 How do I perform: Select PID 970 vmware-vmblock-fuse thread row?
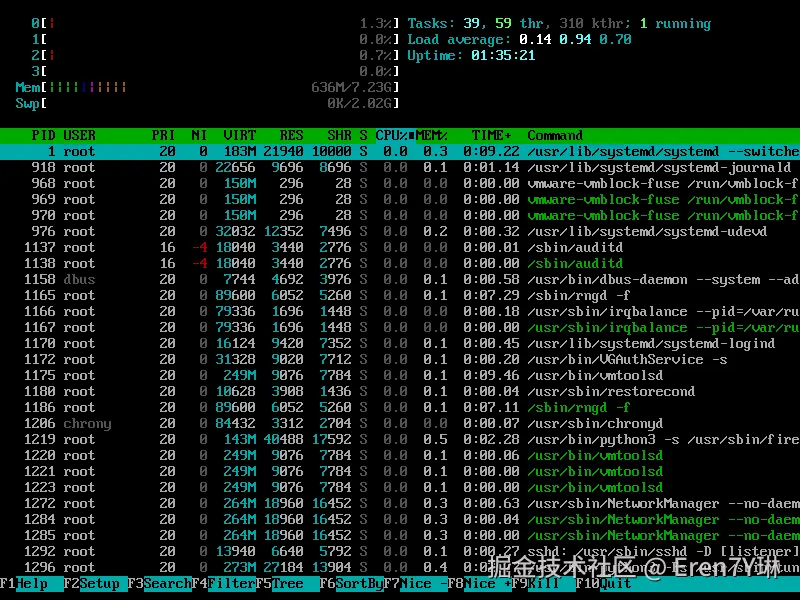(400, 215)
